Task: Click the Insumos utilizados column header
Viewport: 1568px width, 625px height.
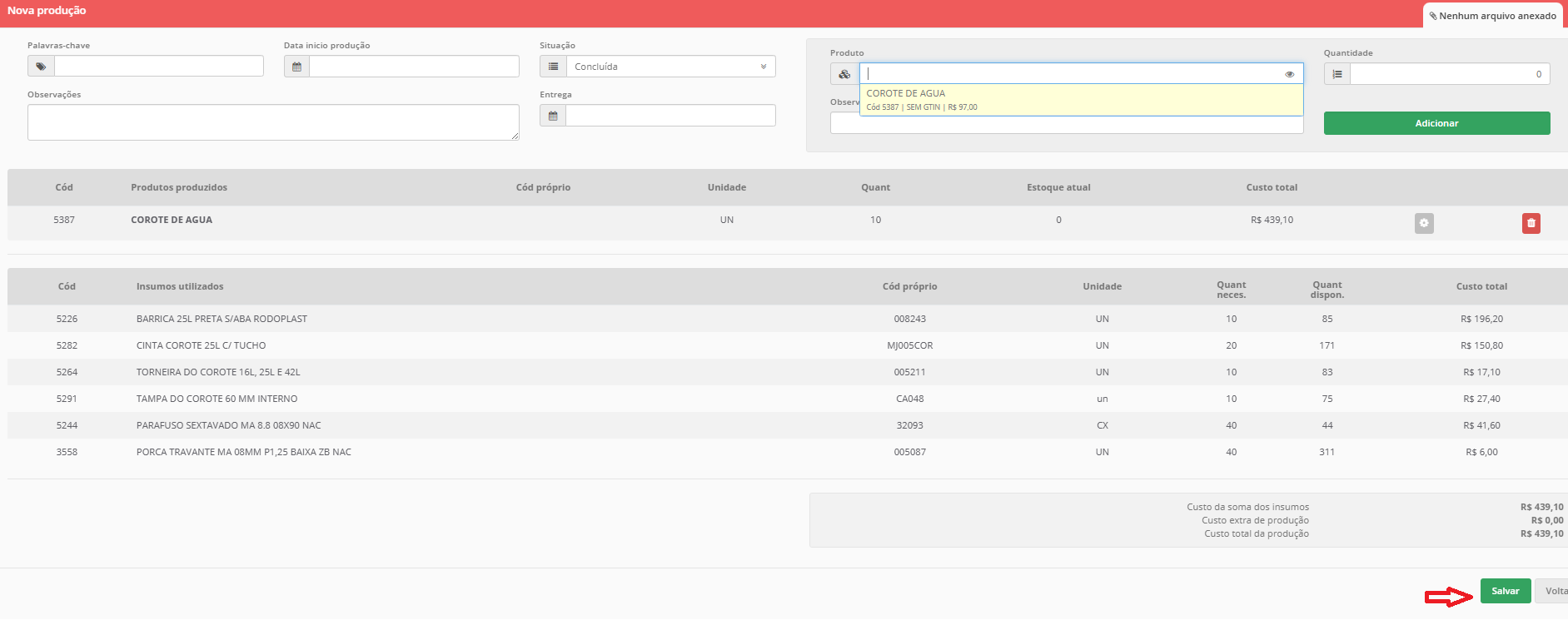Action: click(180, 286)
